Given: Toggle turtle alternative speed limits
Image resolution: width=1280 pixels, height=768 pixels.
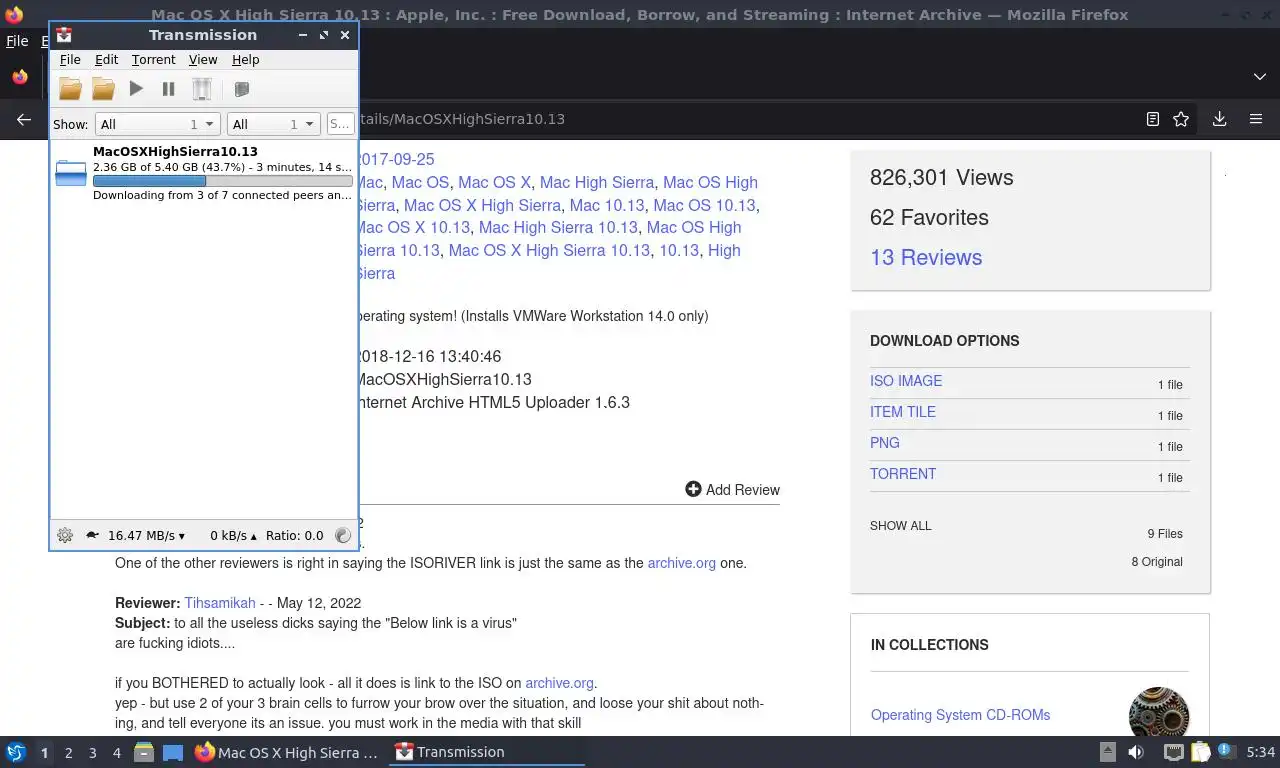Looking at the screenshot, I should pos(92,535).
